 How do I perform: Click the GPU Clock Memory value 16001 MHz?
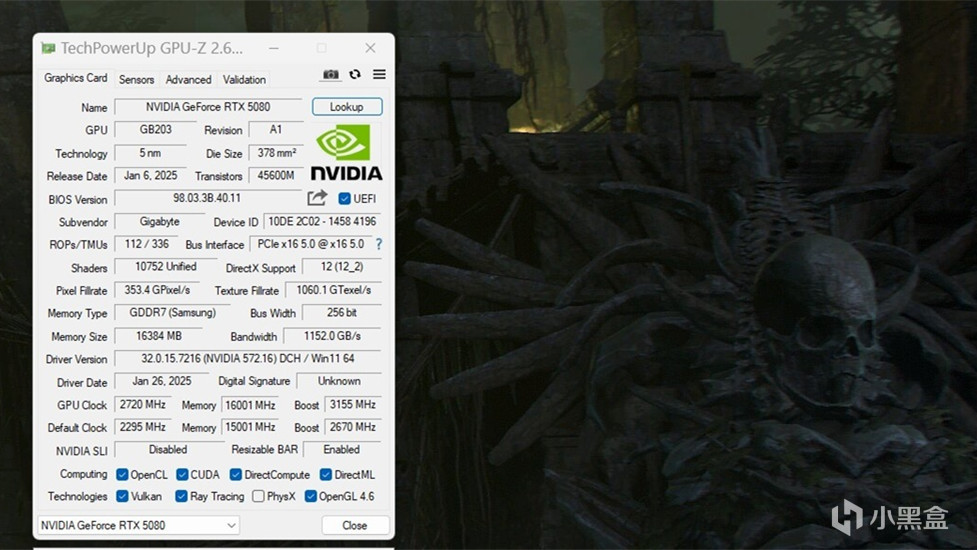click(x=250, y=405)
